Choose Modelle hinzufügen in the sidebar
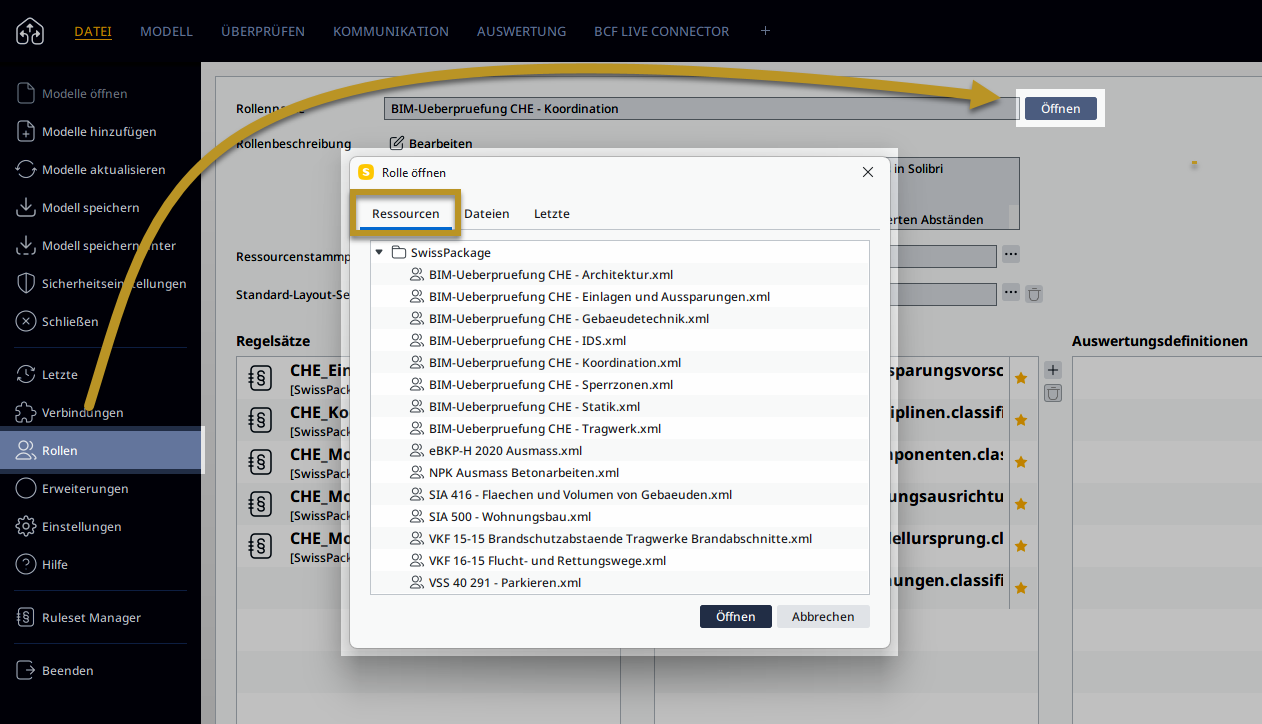The width and height of the screenshot is (1262, 724). [100, 131]
